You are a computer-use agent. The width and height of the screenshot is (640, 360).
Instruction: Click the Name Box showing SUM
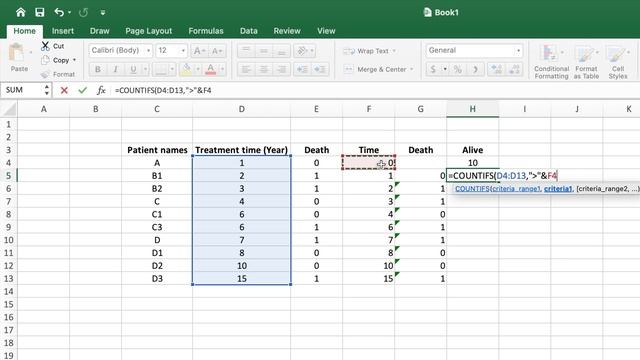point(21,90)
